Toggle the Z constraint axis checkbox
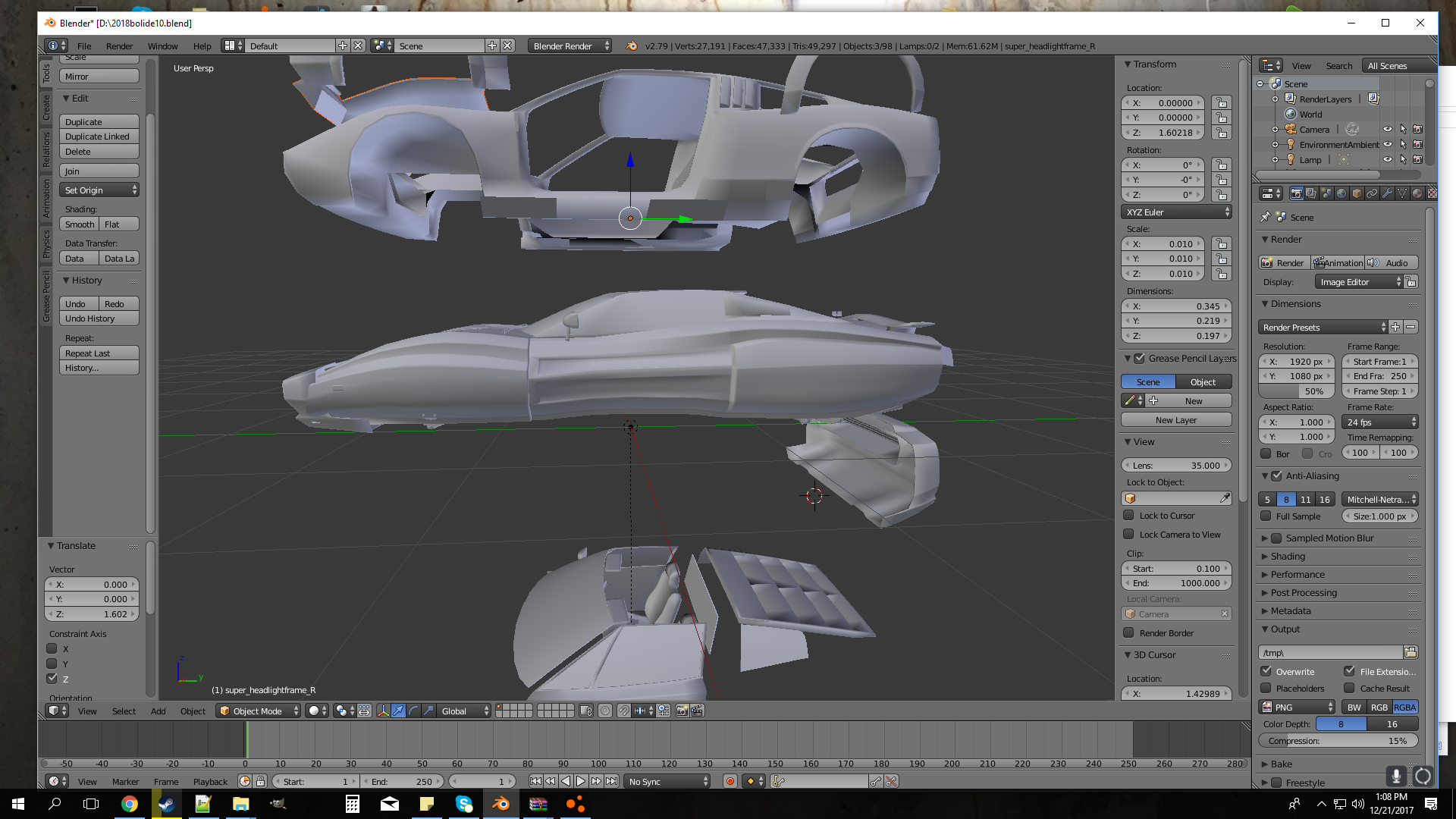The width and height of the screenshot is (1456, 819). tap(52, 679)
